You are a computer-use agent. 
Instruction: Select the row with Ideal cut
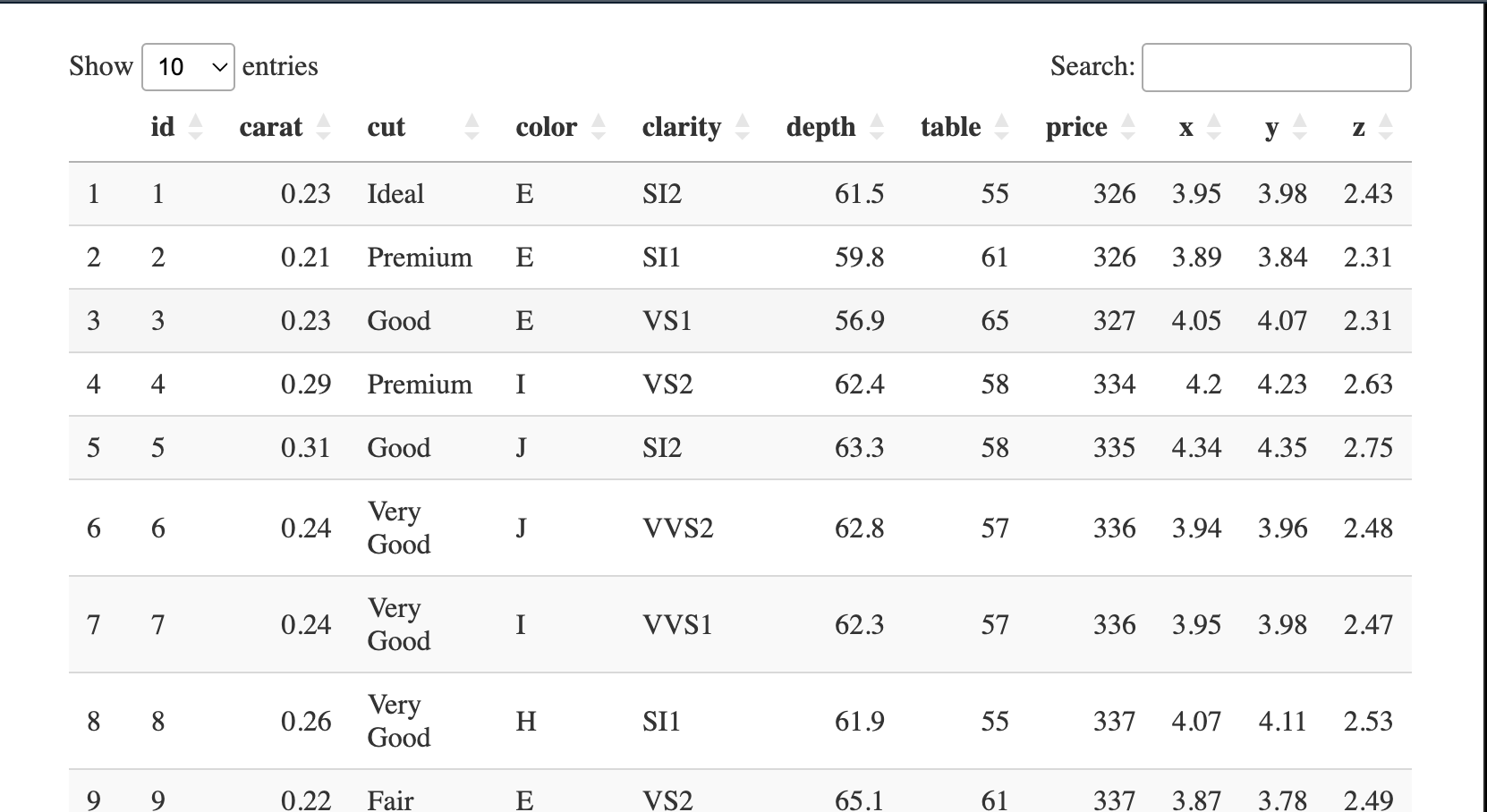click(x=395, y=194)
